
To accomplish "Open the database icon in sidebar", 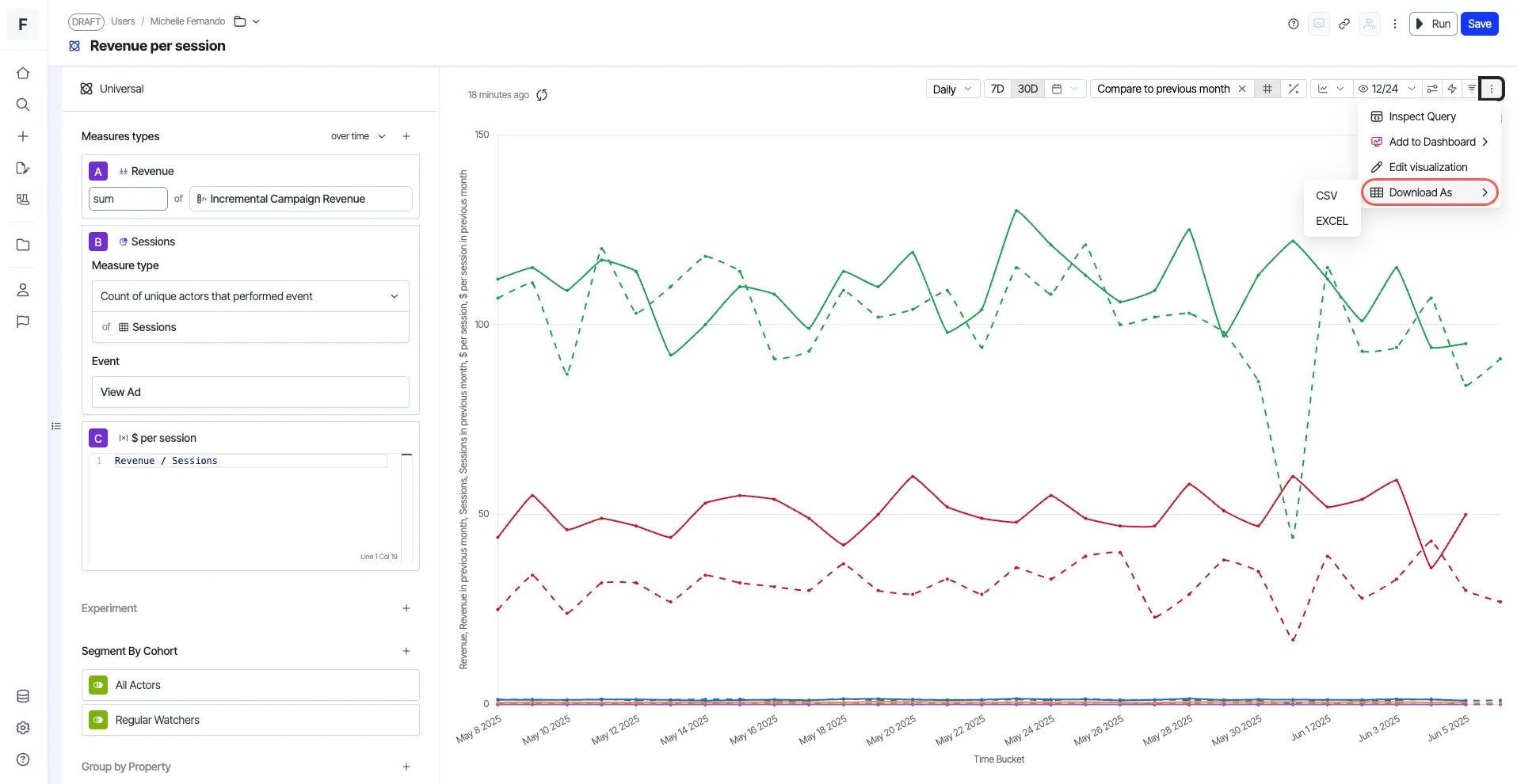I will click(23, 696).
